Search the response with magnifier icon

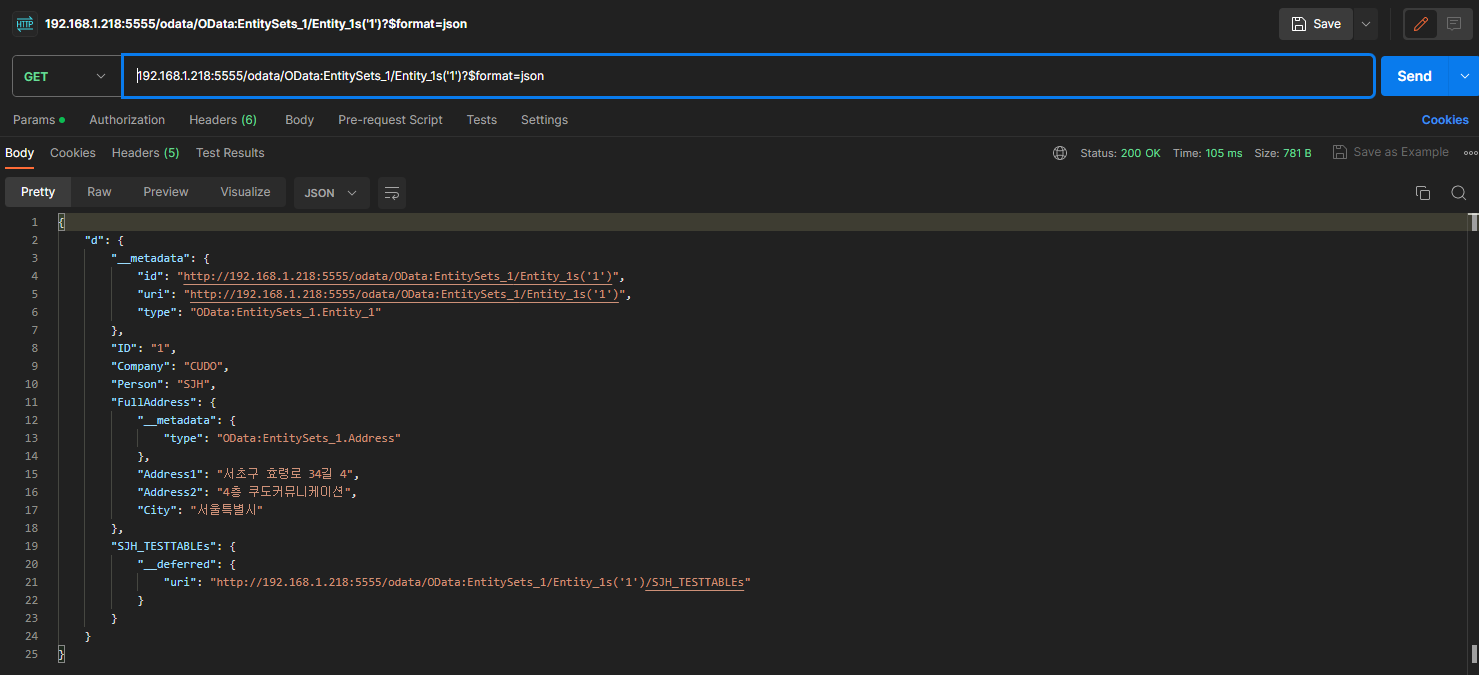point(1458,193)
